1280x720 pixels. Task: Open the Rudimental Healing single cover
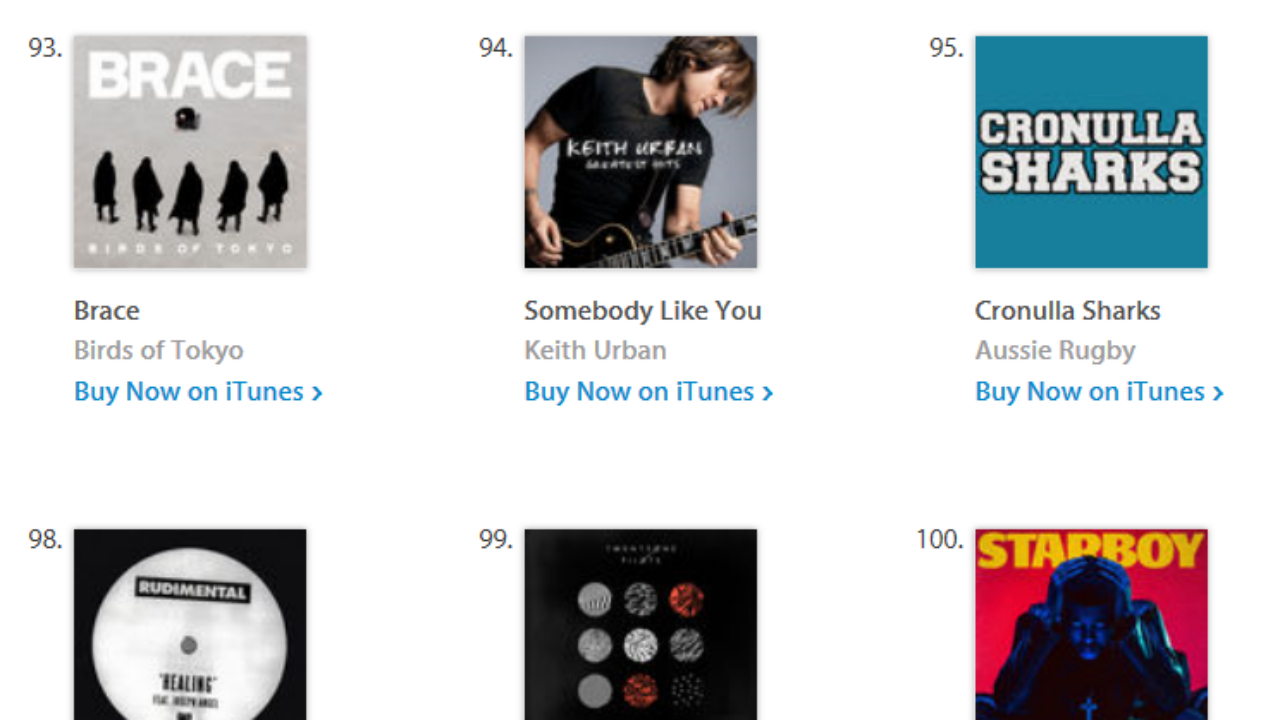coord(190,625)
